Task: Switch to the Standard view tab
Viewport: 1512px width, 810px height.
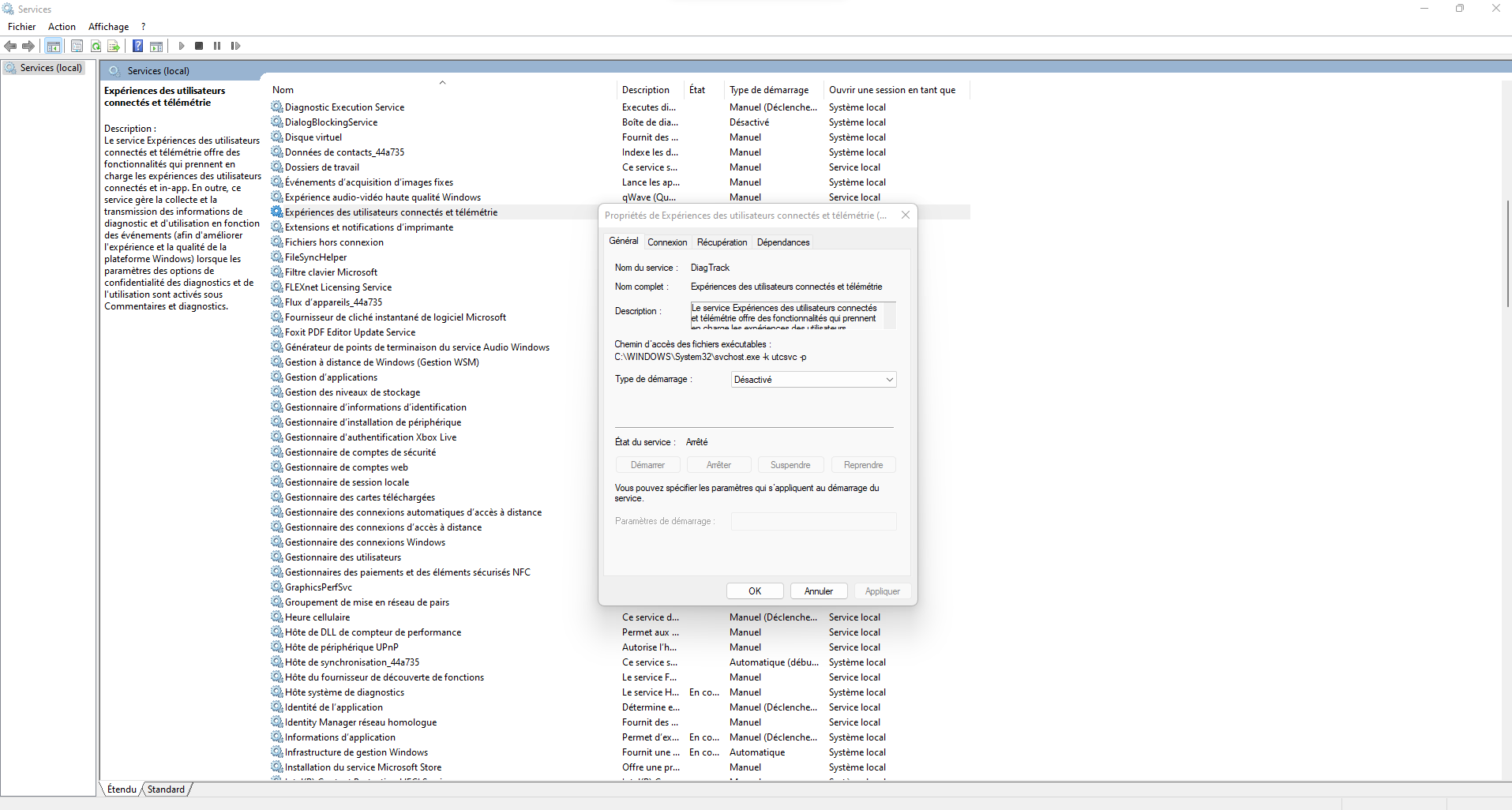Action: [x=166, y=789]
